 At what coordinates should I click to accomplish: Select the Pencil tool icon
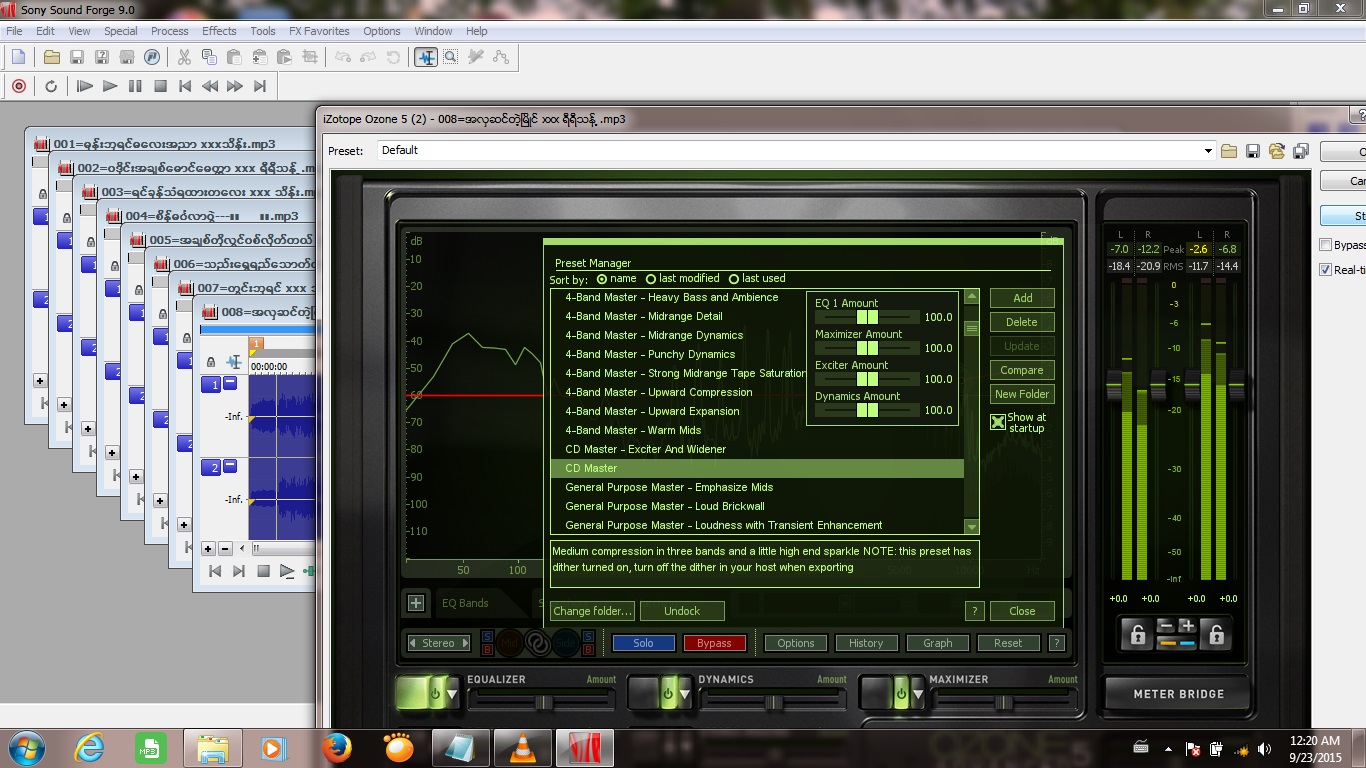(x=476, y=57)
